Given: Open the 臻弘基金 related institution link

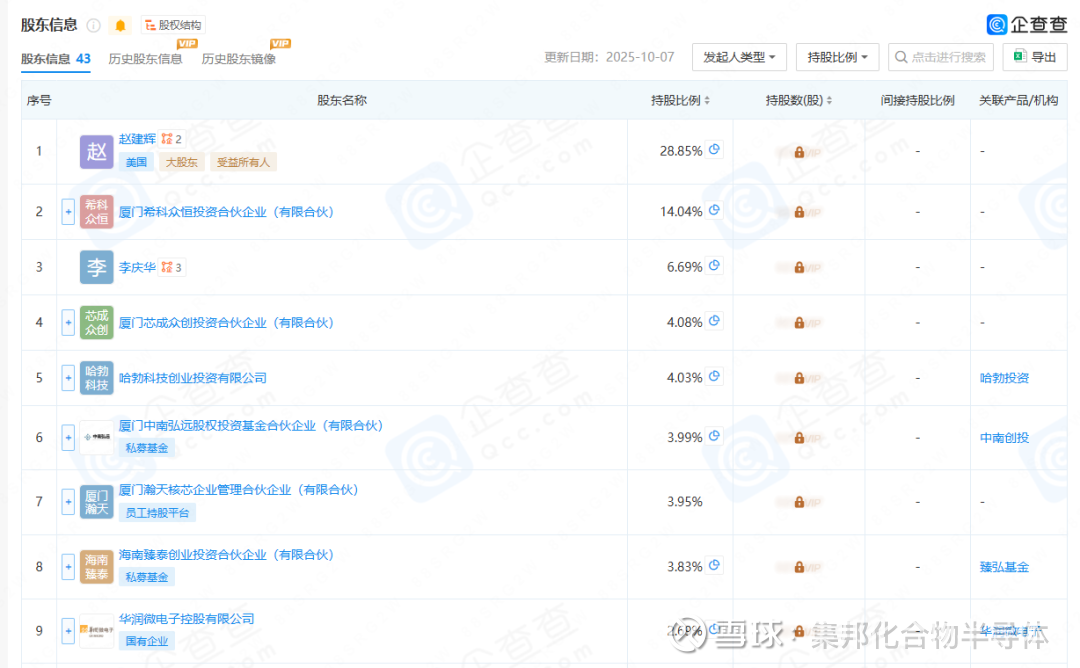Looking at the screenshot, I should pyautogui.click(x=1004, y=567).
